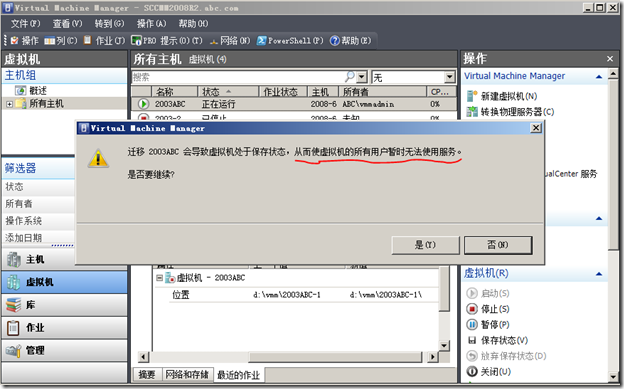This screenshot has width=624, height=389.
Task: Open the 查看(V) menu
Action: [x=68, y=23]
